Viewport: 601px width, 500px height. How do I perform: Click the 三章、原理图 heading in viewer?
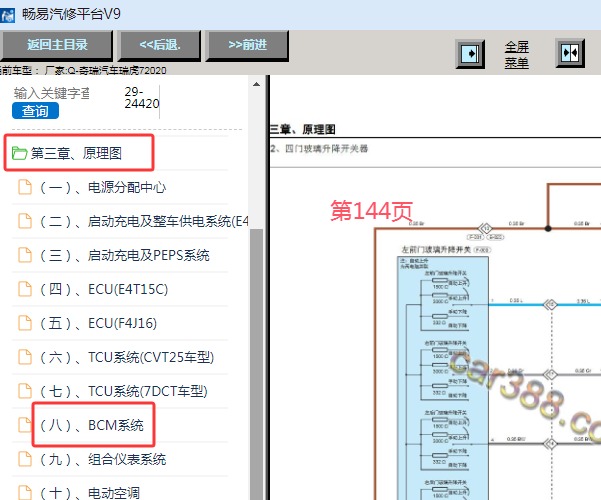pyautogui.click(x=302, y=130)
